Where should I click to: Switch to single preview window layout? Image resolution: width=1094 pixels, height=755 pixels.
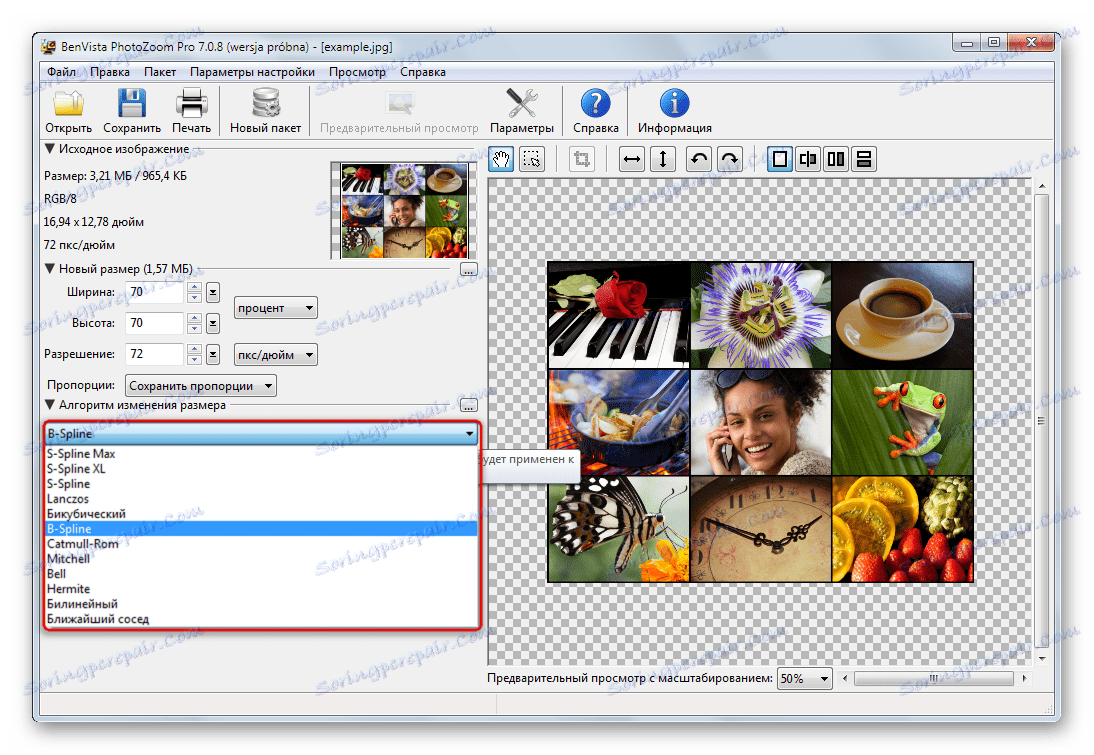pos(779,159)
